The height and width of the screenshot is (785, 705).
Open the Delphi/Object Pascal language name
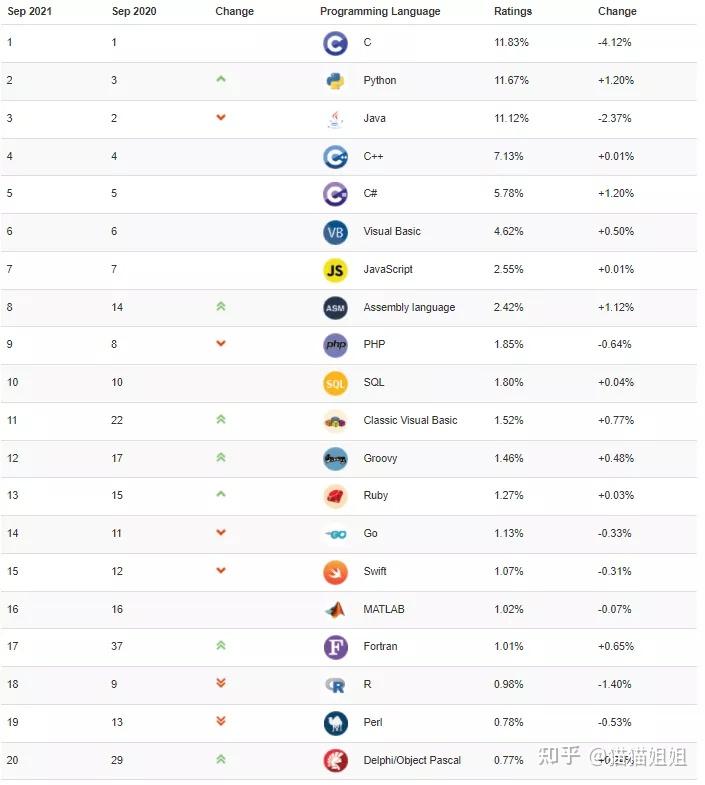412,761
